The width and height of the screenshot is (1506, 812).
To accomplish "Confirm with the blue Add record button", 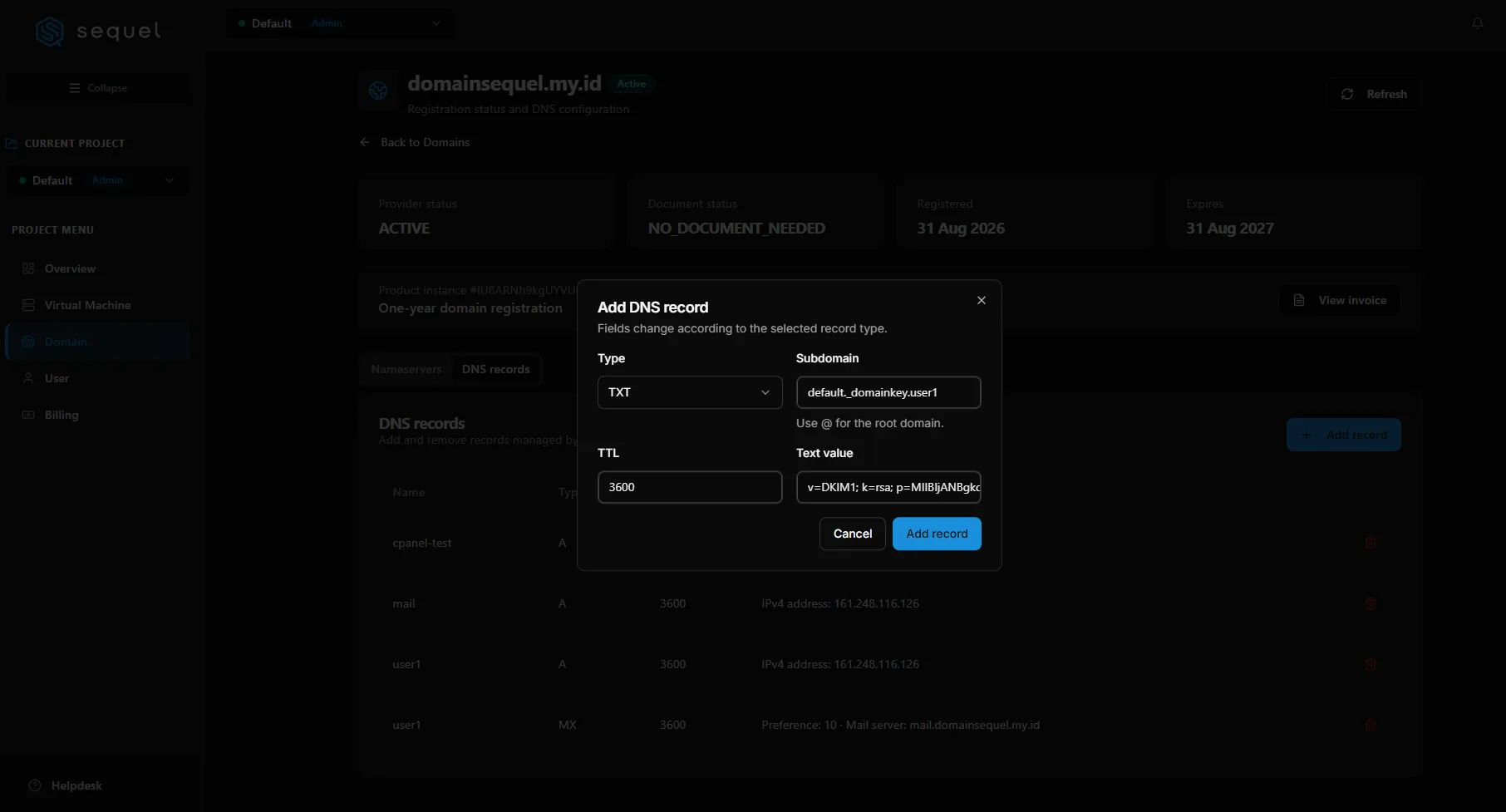I will 937,534.
